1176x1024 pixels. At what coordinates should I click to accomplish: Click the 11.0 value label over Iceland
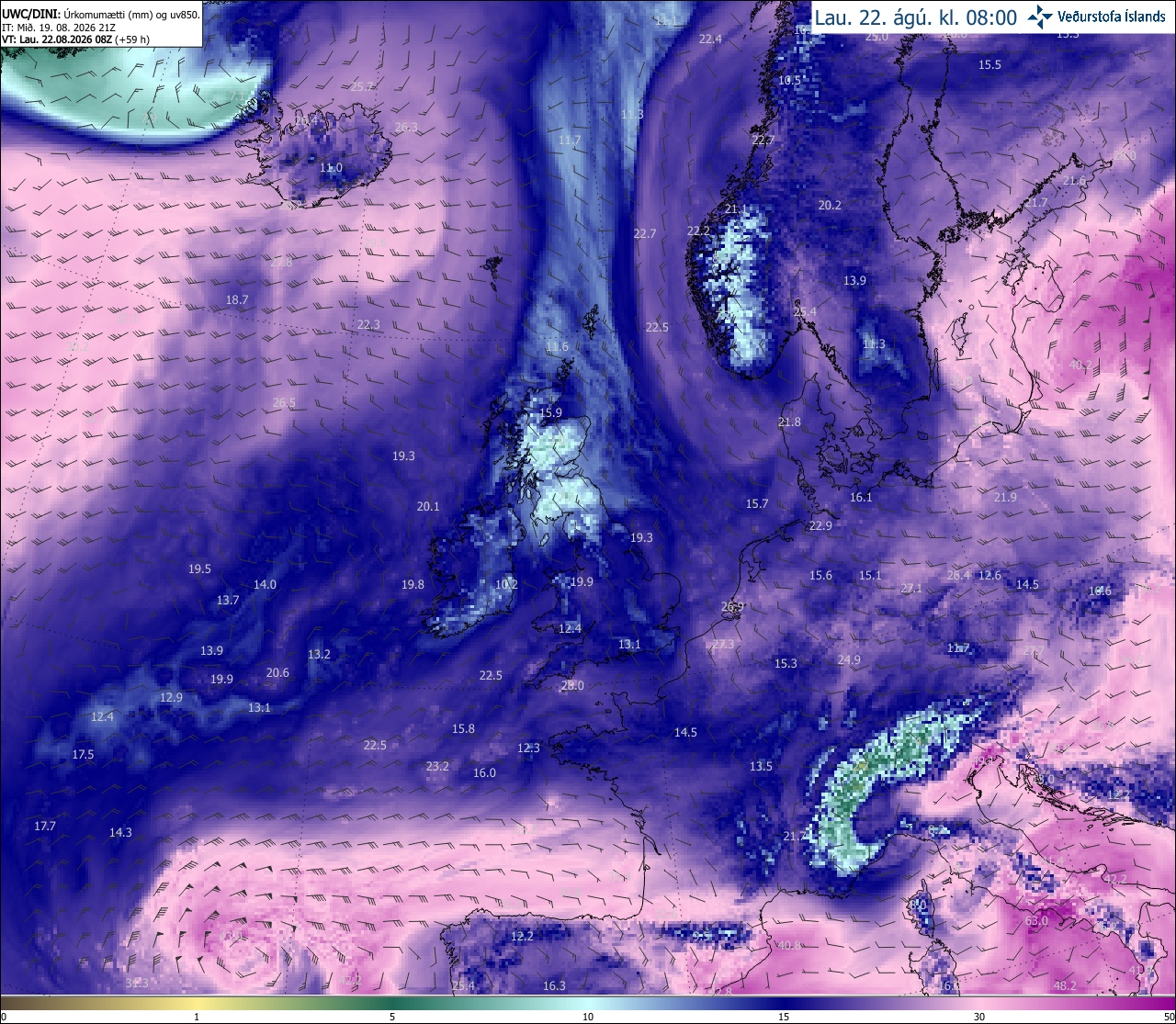(331, 168)
